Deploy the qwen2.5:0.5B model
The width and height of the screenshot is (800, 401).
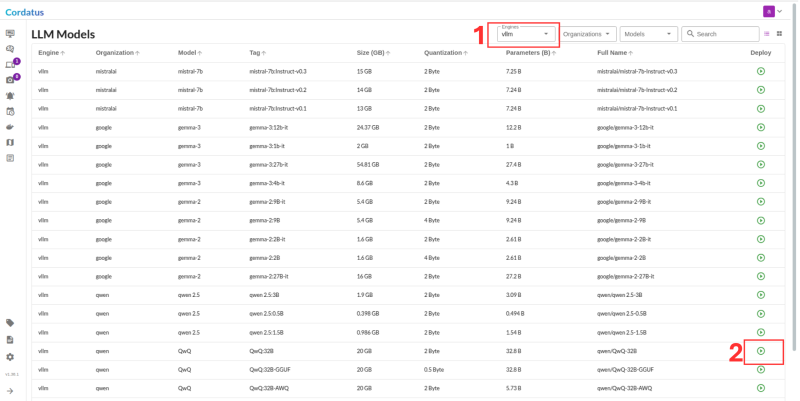pyautogui.click(x=760, y=314)
